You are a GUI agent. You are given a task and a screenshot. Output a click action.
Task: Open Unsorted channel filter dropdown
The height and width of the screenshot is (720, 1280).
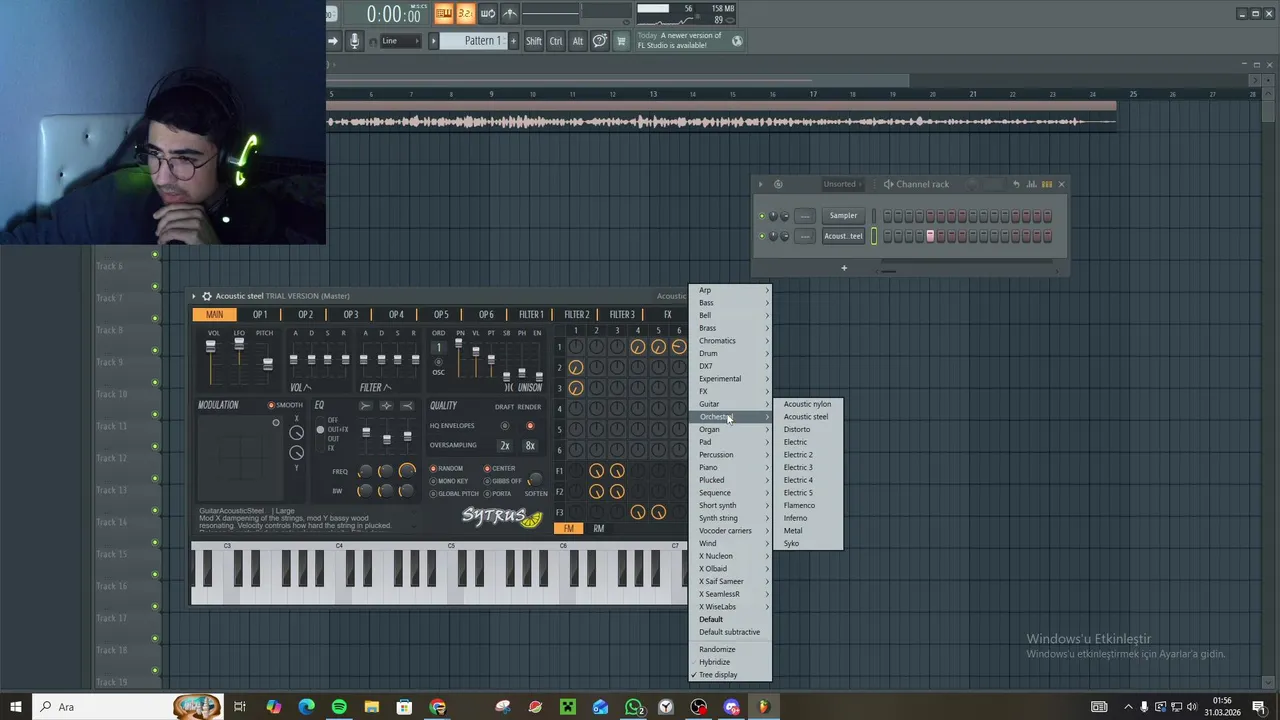pyautogui.click(x=845, y=184)
